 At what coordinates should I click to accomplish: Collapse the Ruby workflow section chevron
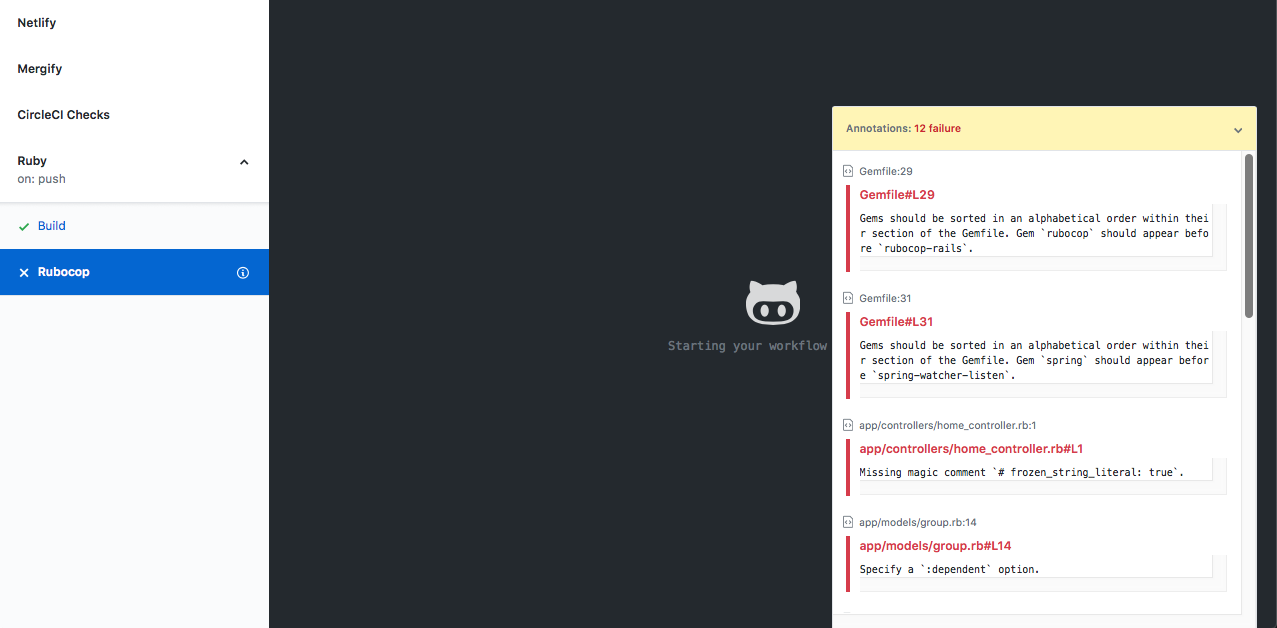click(x=243, y=161)
